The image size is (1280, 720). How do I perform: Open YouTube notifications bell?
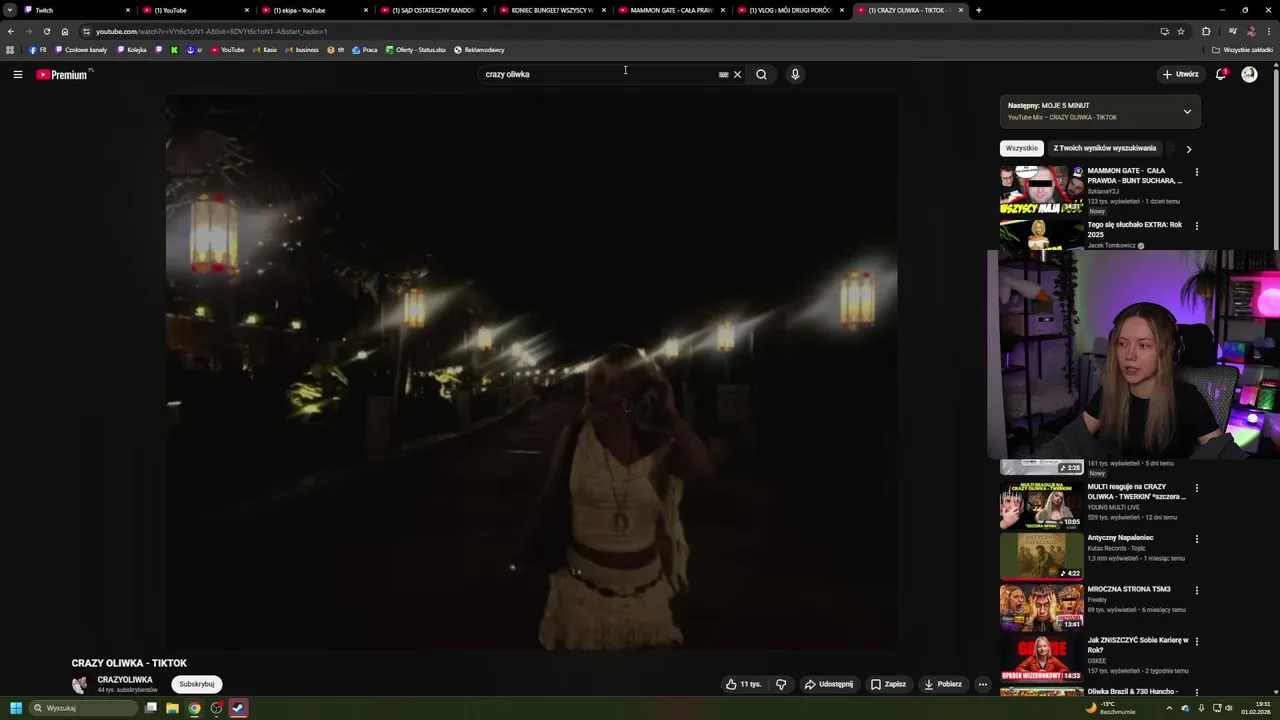(x=1220, y=74)
